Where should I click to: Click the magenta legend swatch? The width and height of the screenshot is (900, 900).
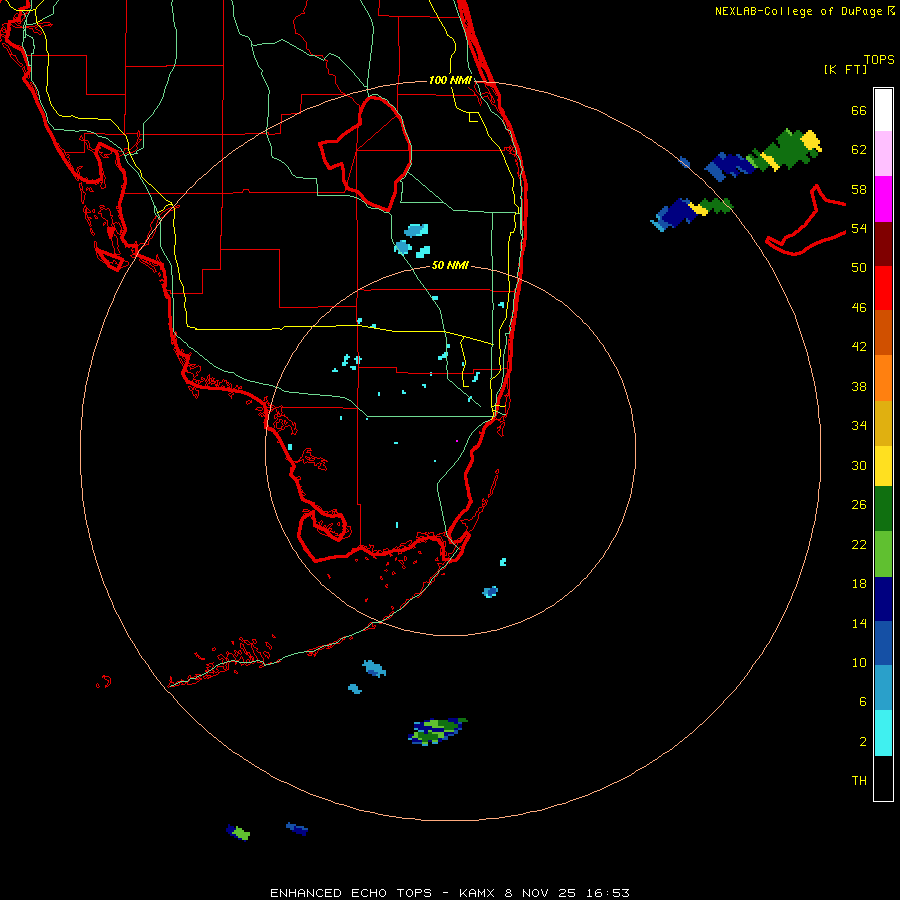pos(883,199)
